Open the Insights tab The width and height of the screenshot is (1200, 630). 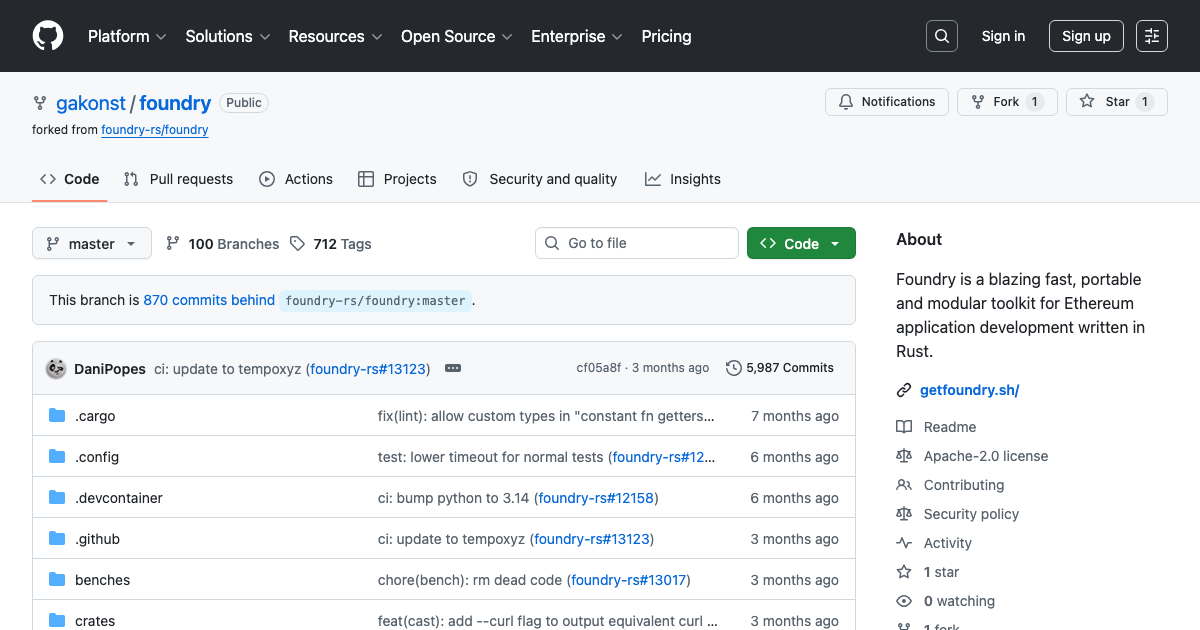coord(683,179)
